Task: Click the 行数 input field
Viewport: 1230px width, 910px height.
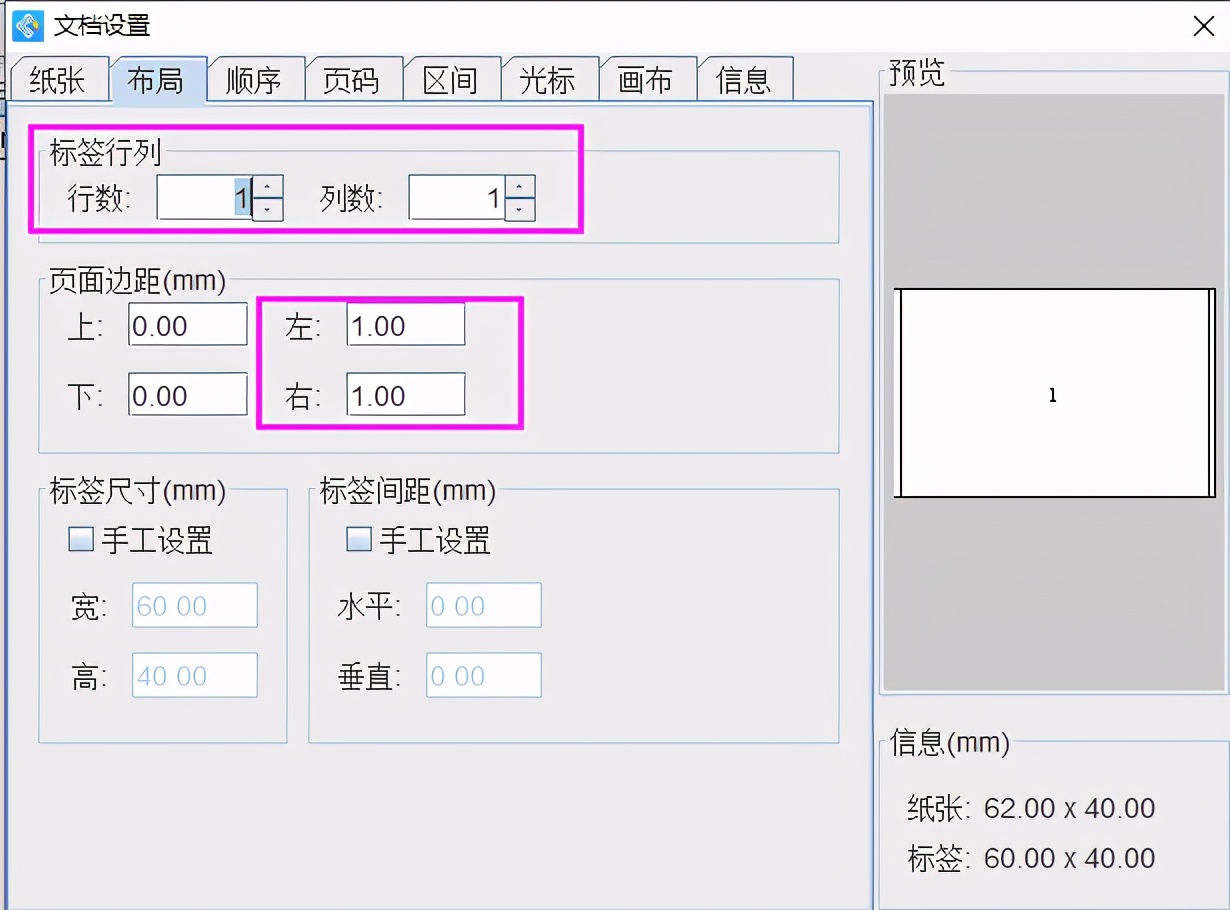Action: 204,198
